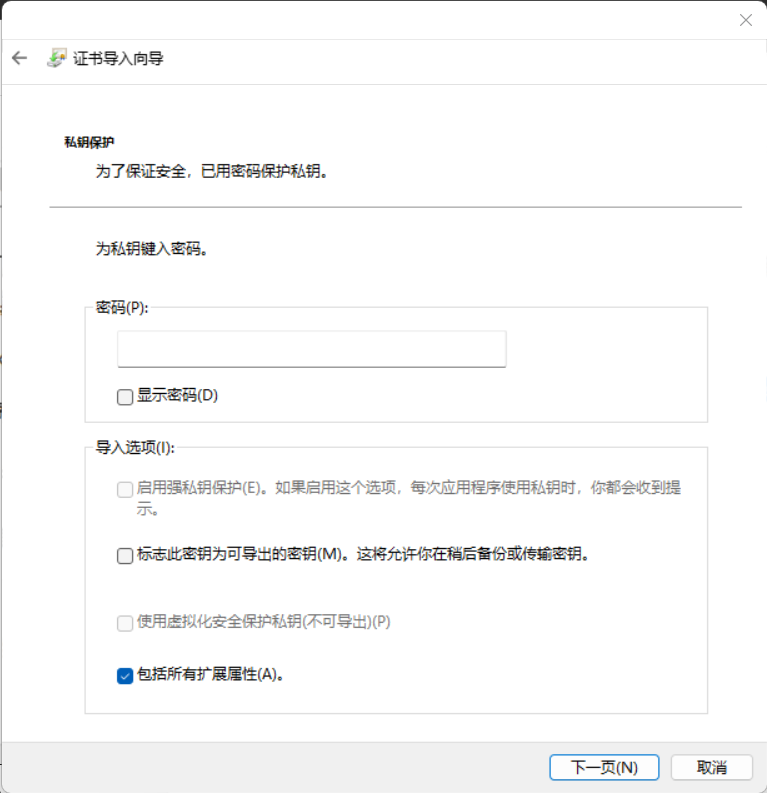Click the 导入选项(I) group label
Image resolution: width=767 pixels, height=793 pixels.
(x=135, y=448)
